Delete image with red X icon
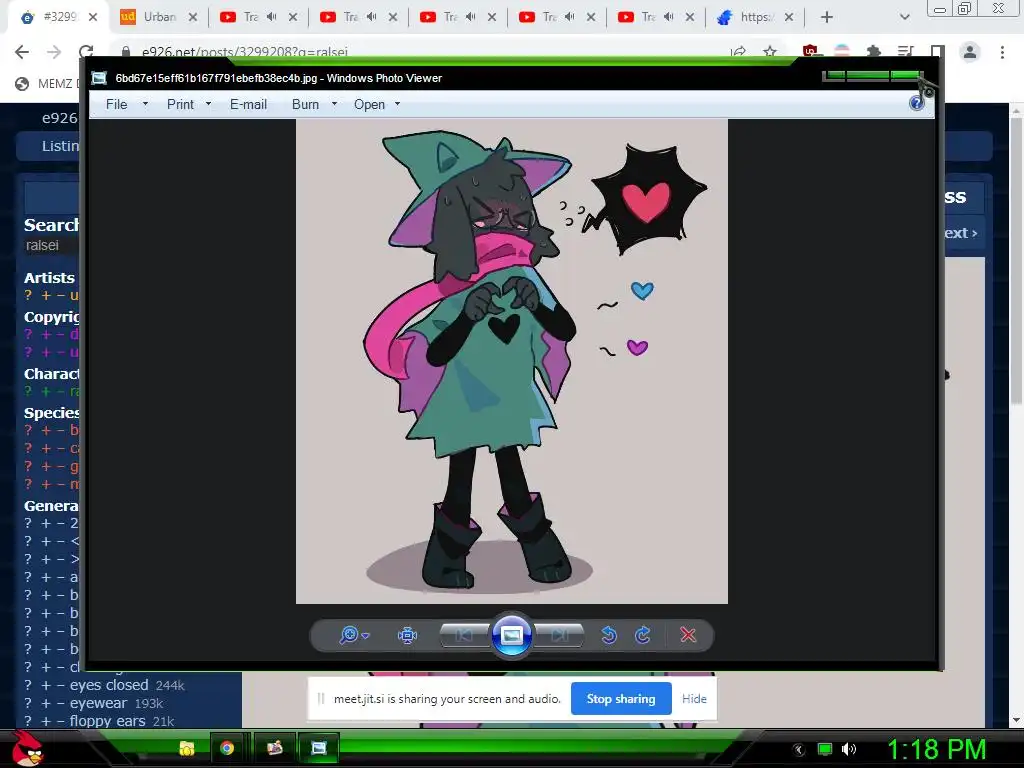The image size is (1024, 768). point(688,635)
